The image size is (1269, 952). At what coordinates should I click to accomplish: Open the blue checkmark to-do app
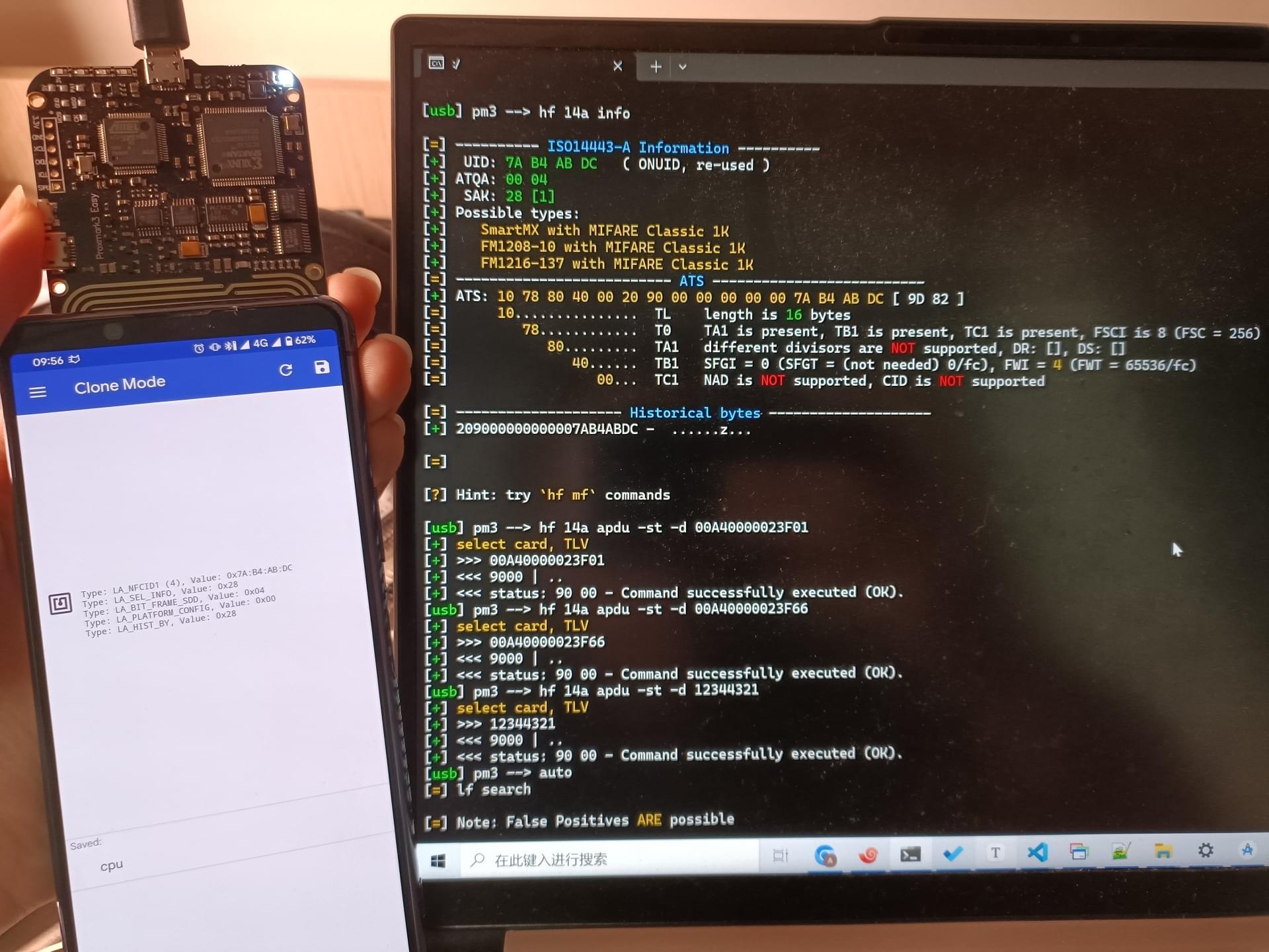click(x=953, y=853)
